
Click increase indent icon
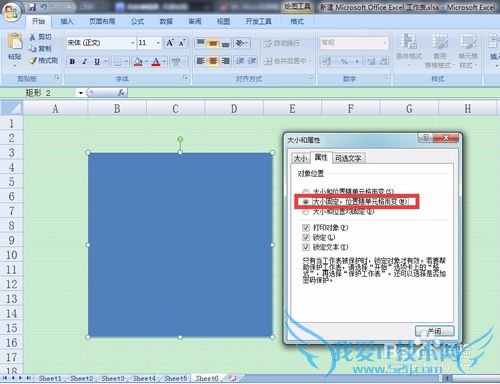tap(252, 61)
